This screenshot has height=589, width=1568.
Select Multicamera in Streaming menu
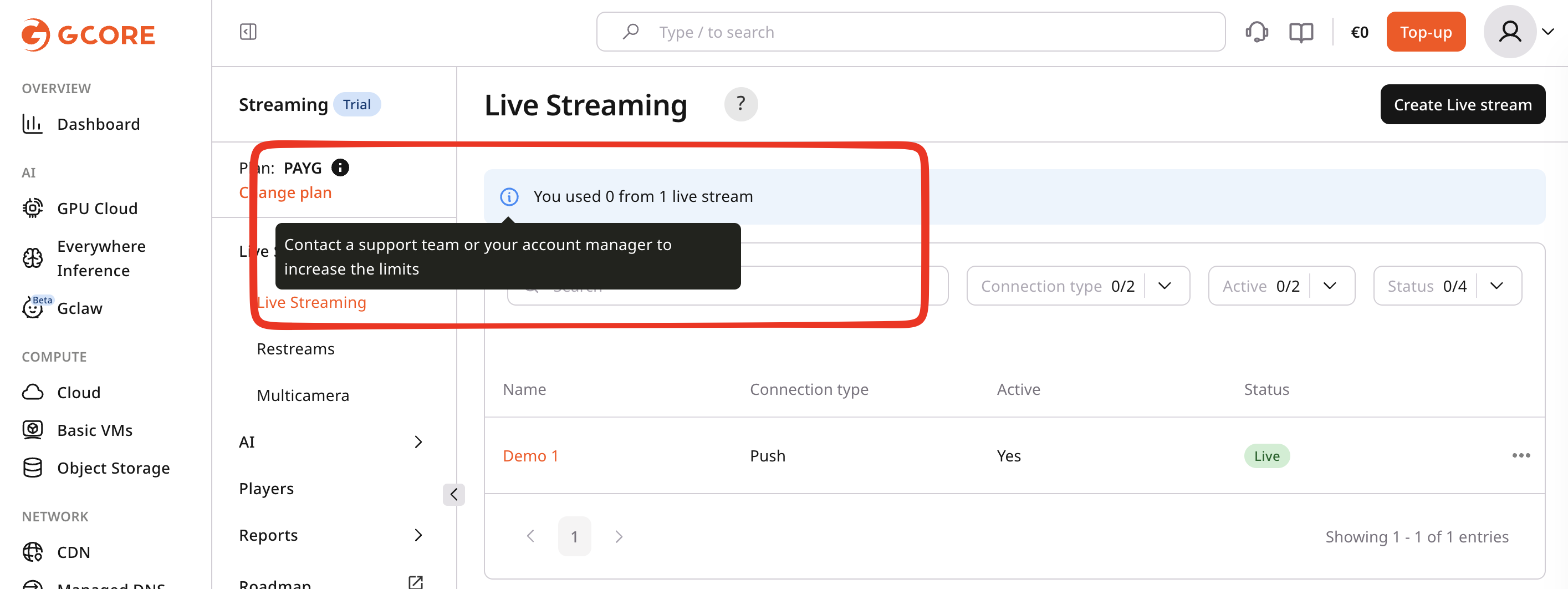pyautogui.click(x=303, y=395)
